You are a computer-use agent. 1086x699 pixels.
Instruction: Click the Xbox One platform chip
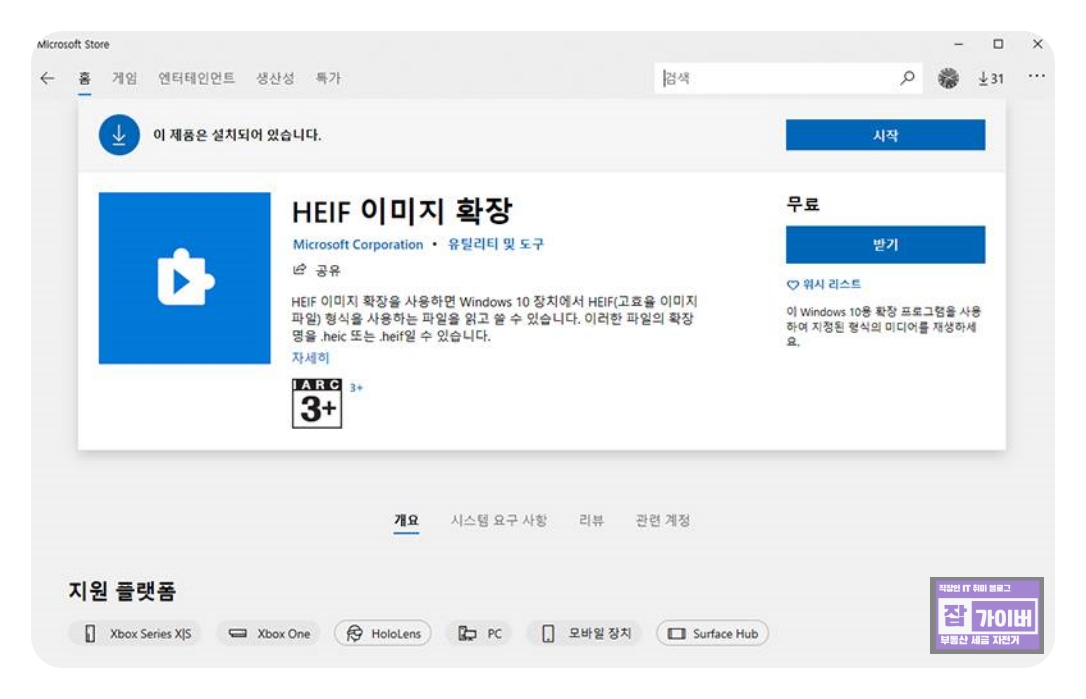point(269,633)
